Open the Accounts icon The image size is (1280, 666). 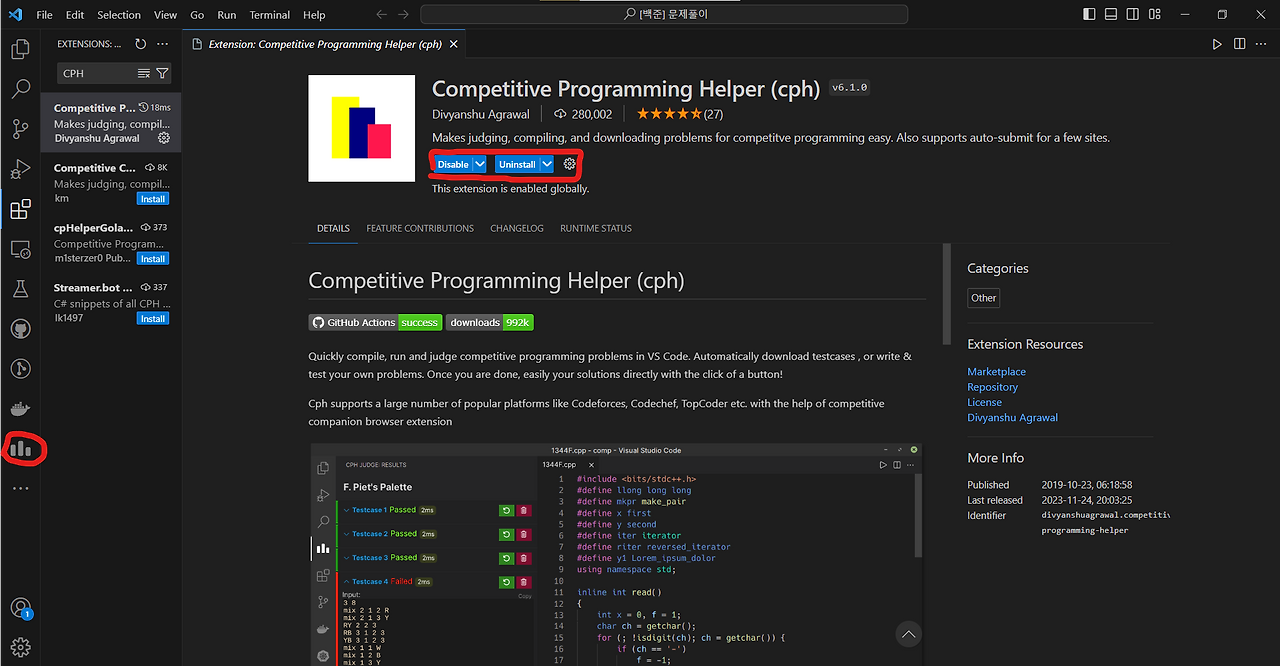click(20, 607)
